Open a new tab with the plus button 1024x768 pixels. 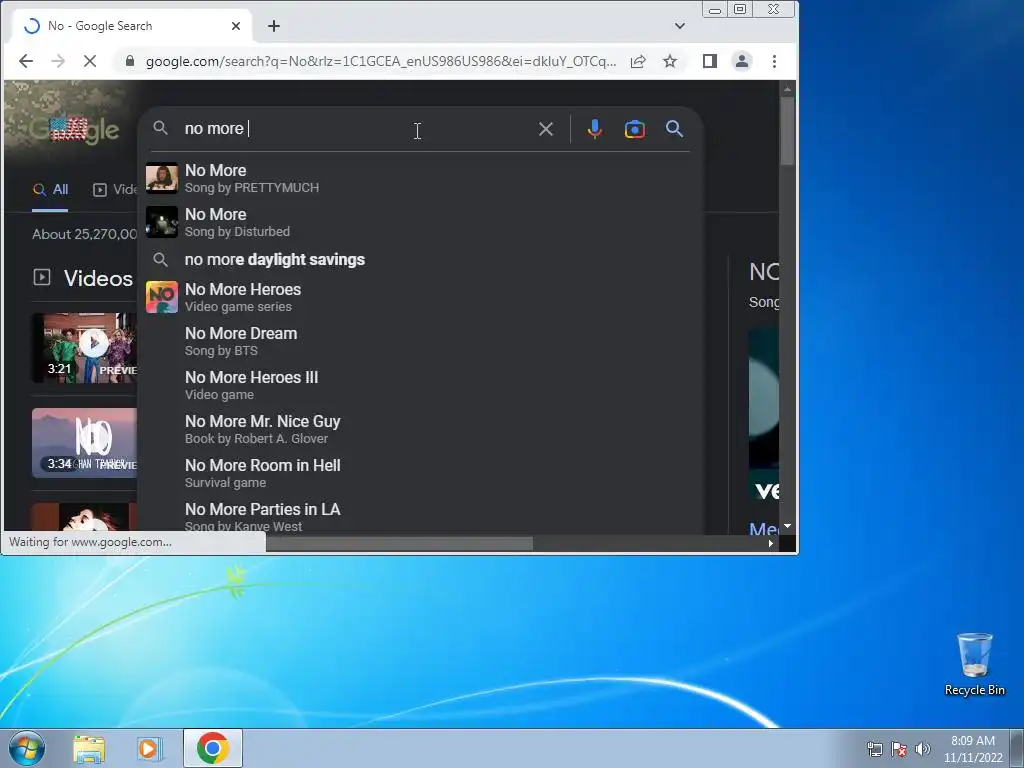[274, 26]
